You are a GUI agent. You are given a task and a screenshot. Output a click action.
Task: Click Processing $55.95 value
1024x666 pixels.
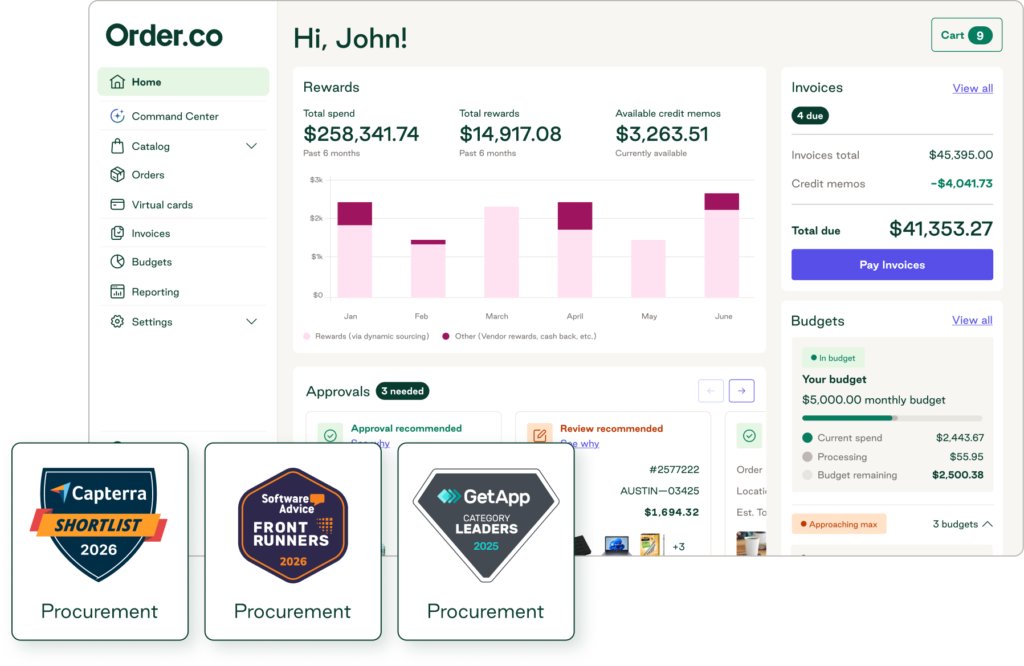(967, 456)
